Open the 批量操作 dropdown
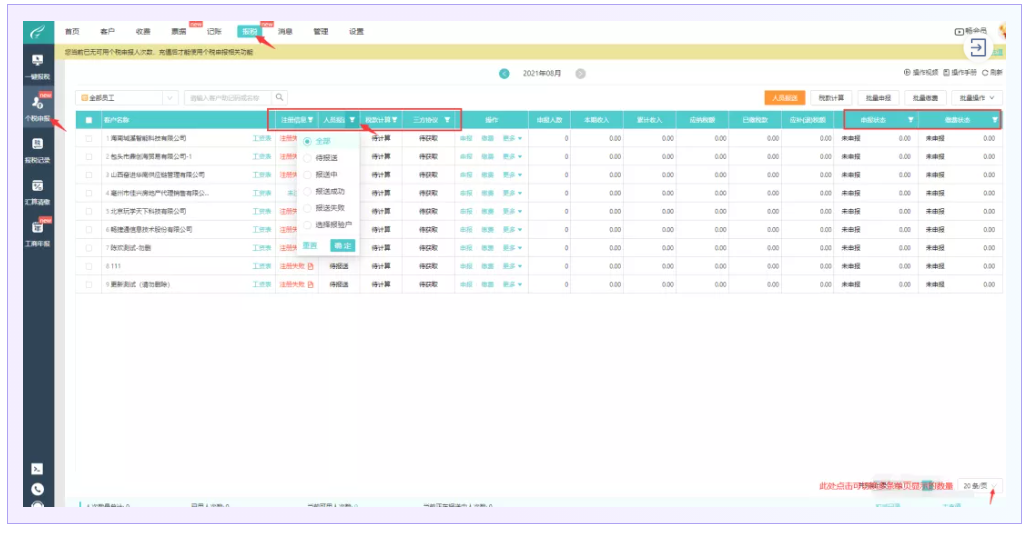The height and width of the screenshot is (534, 1032). coord(976,98)
